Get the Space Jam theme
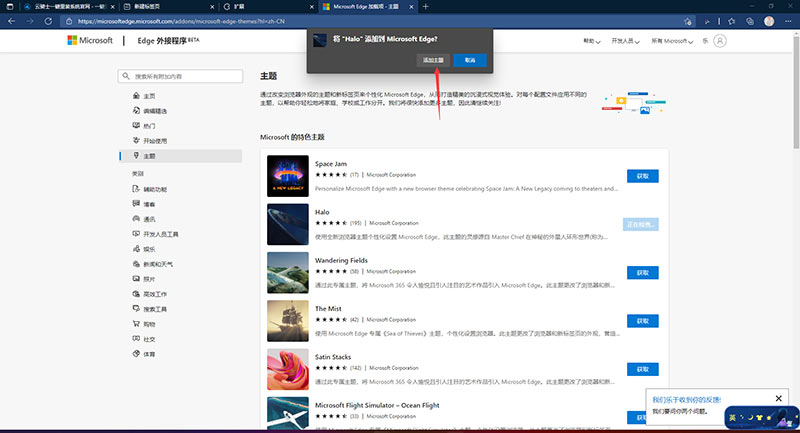Screen dimensions: 800x433 642,176
